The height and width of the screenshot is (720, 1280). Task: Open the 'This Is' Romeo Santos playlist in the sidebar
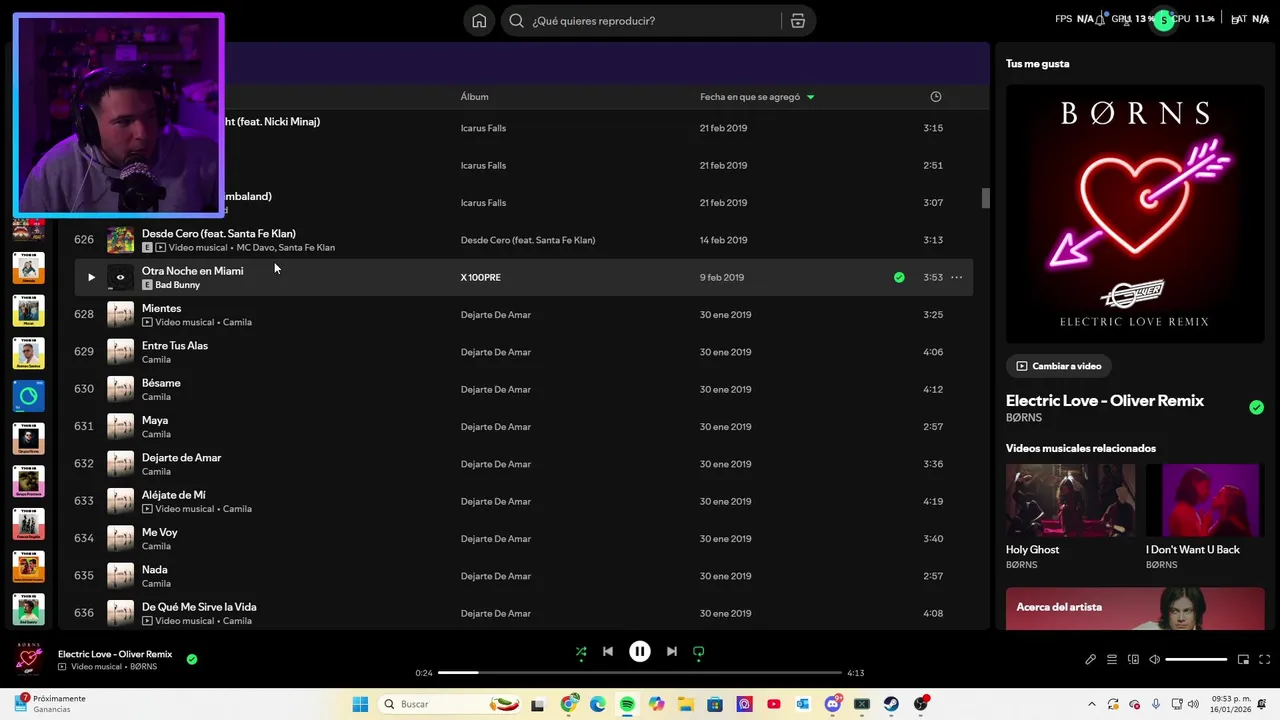28,353
